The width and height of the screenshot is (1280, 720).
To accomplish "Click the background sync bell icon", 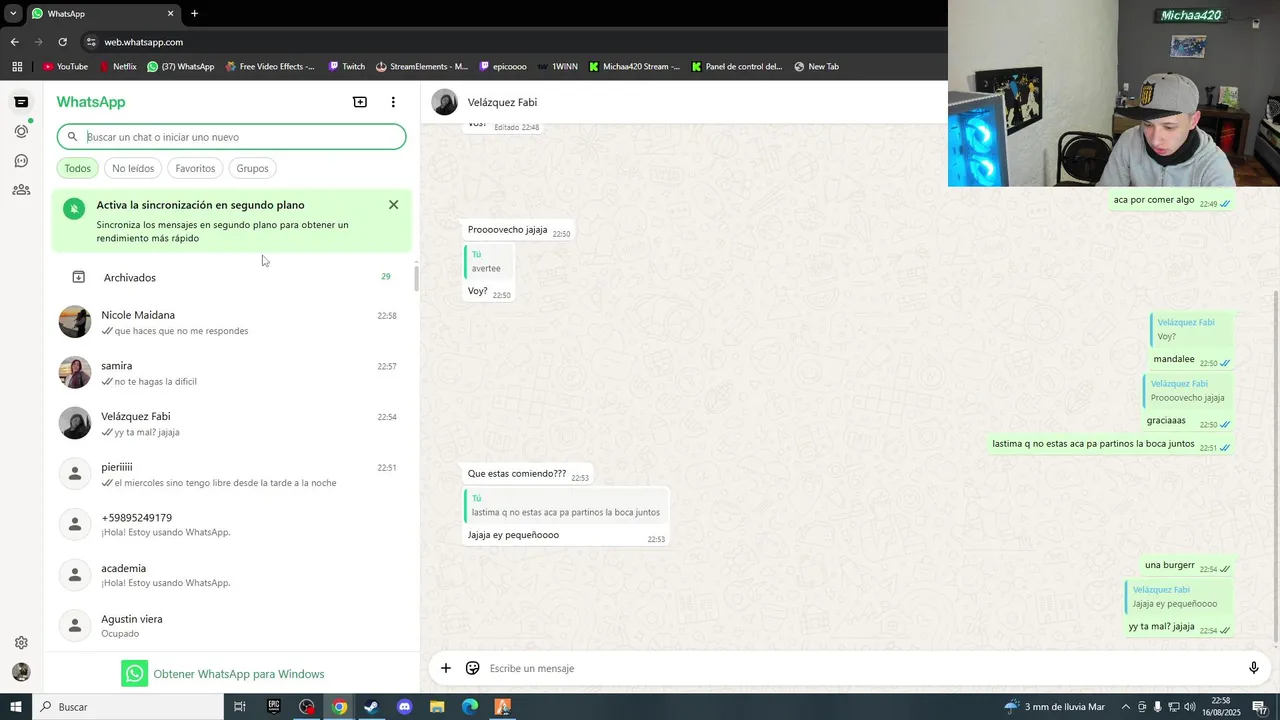I will pyautogui.click(x=74, y=208).
